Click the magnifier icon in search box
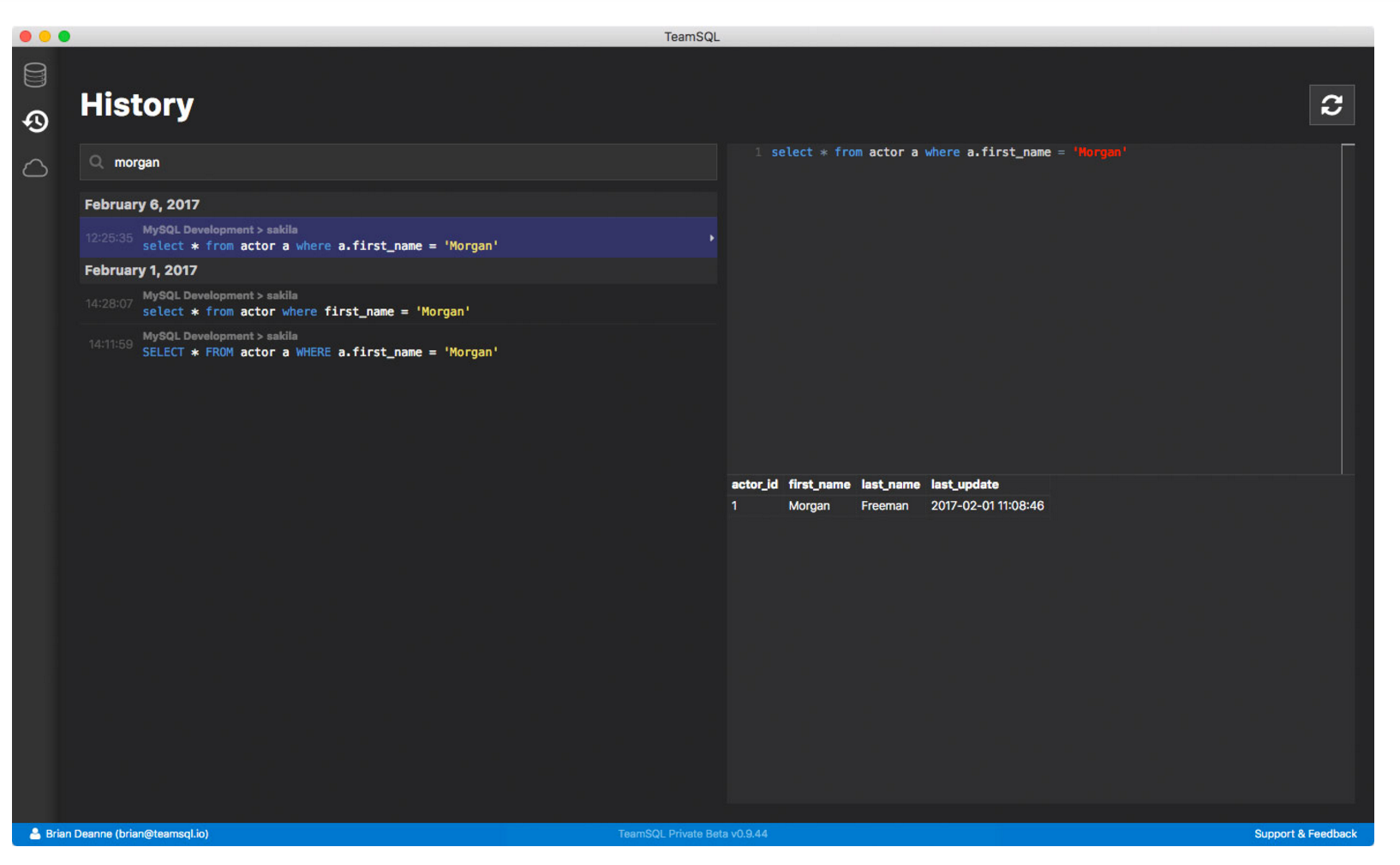This screenshot has width=1400, height=865. [x=97, y=162]
